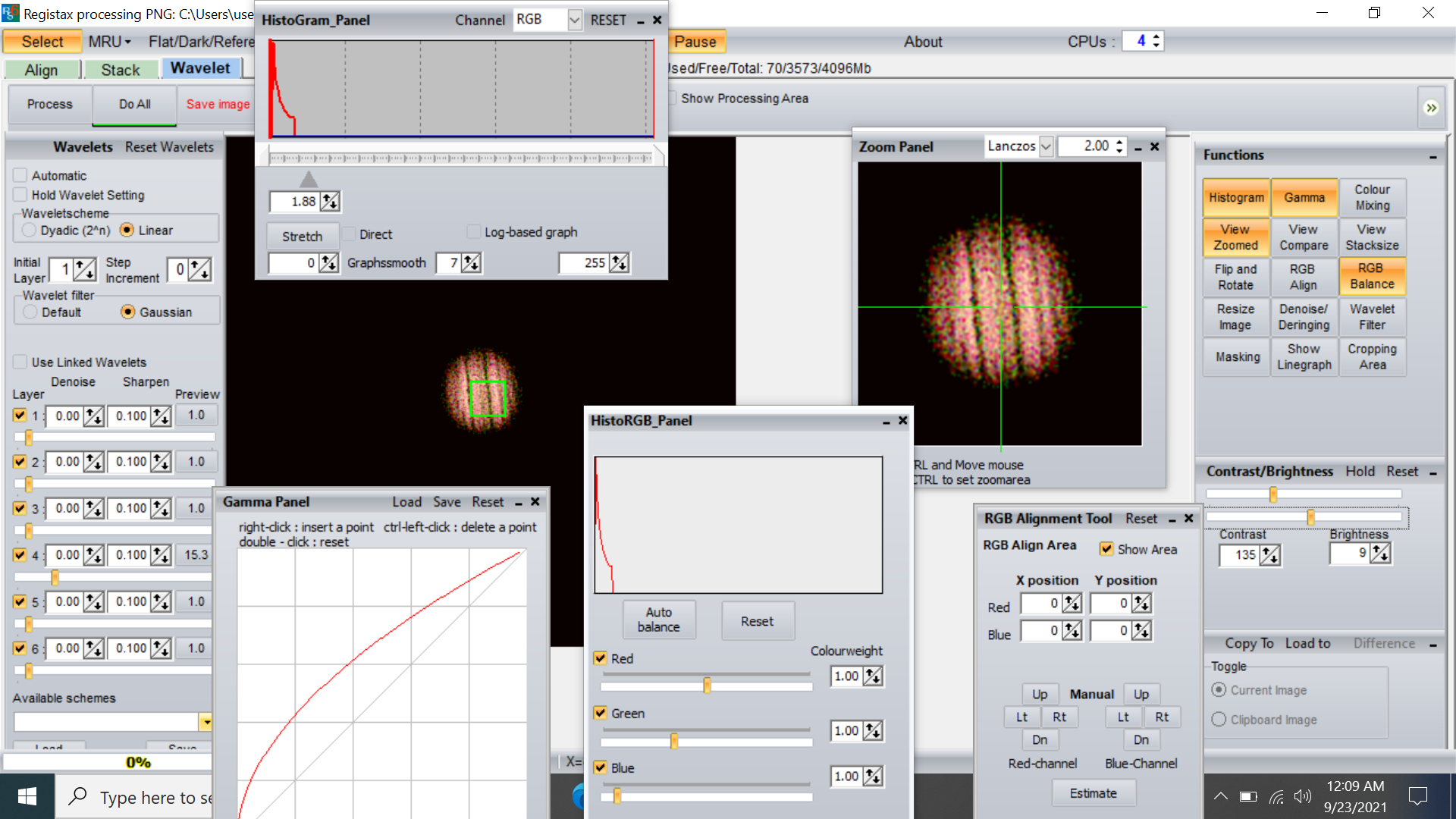Open the About menu
Viewport: 1456px width, 819px height.
click(923, 42)
